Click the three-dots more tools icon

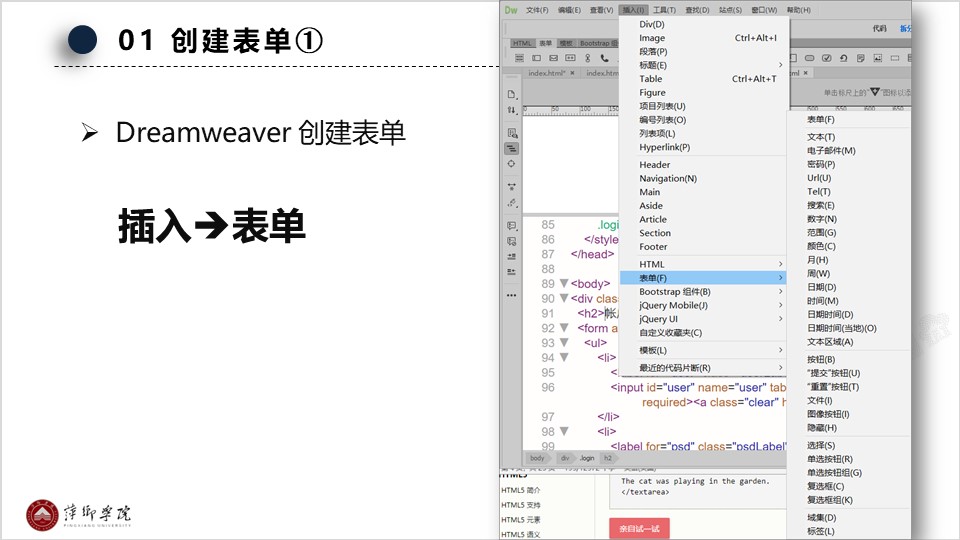[512, 295]
